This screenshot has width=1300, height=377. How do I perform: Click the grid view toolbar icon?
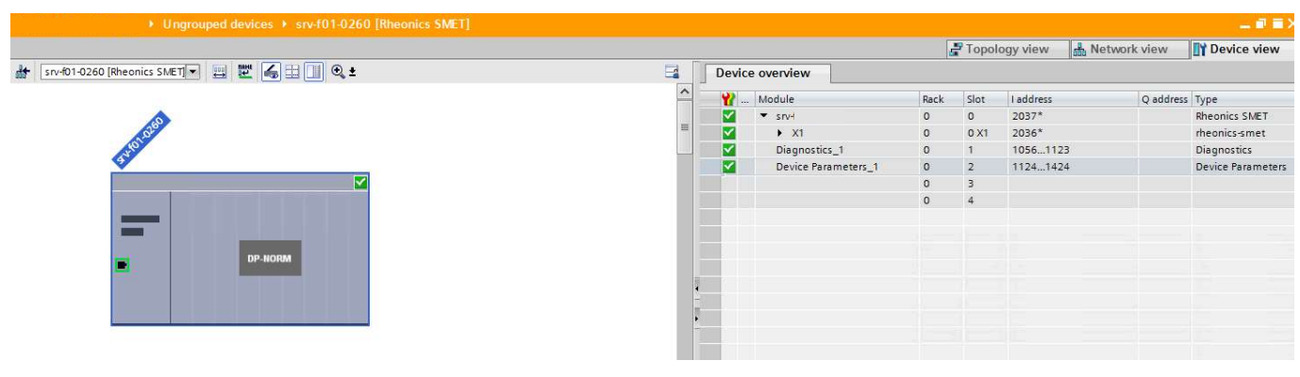pyautogui.click(x=292, y=72)
